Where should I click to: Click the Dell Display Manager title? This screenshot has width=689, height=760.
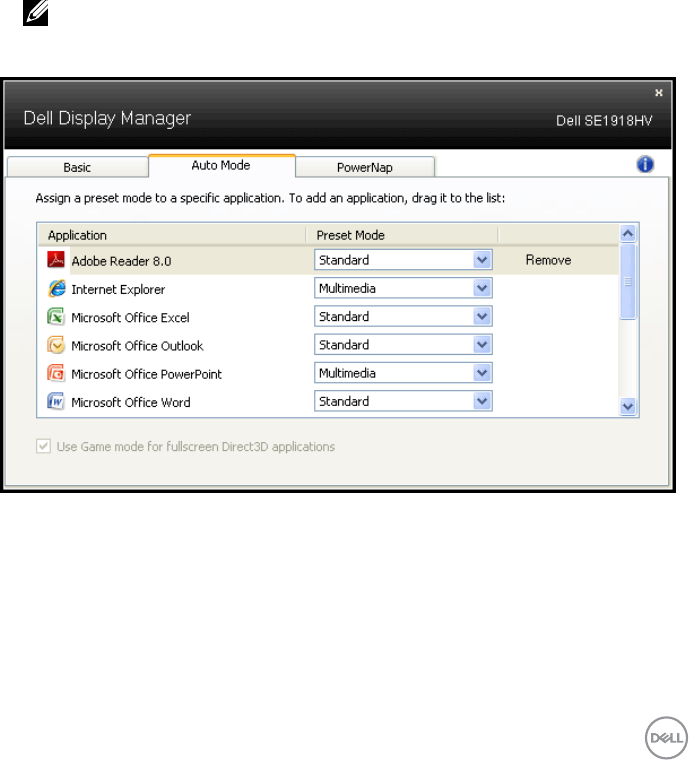point(107,119)
